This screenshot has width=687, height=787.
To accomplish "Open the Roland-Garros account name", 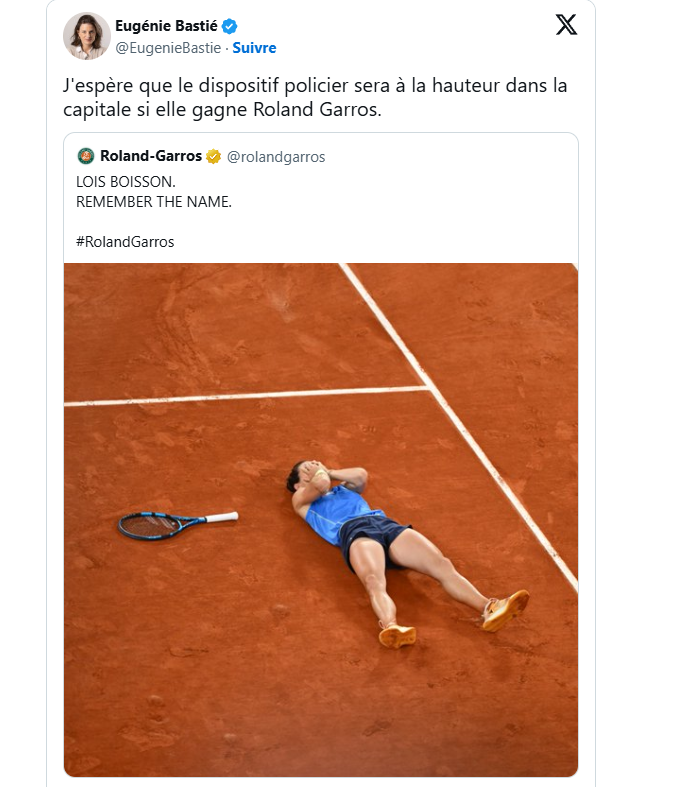I will [x=151, y=156].
